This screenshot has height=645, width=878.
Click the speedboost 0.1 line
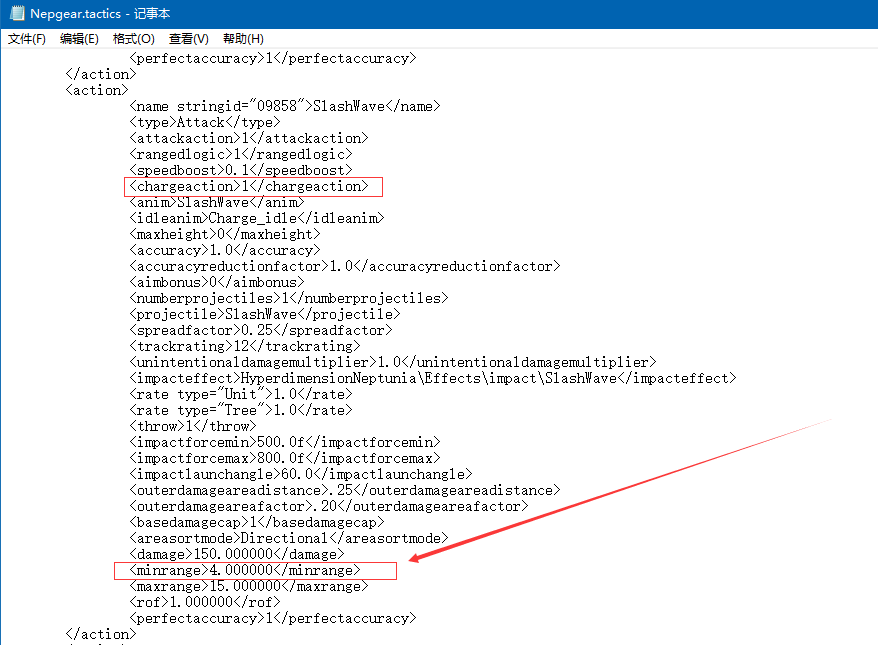pyautogui.click(x=241, y=170)
